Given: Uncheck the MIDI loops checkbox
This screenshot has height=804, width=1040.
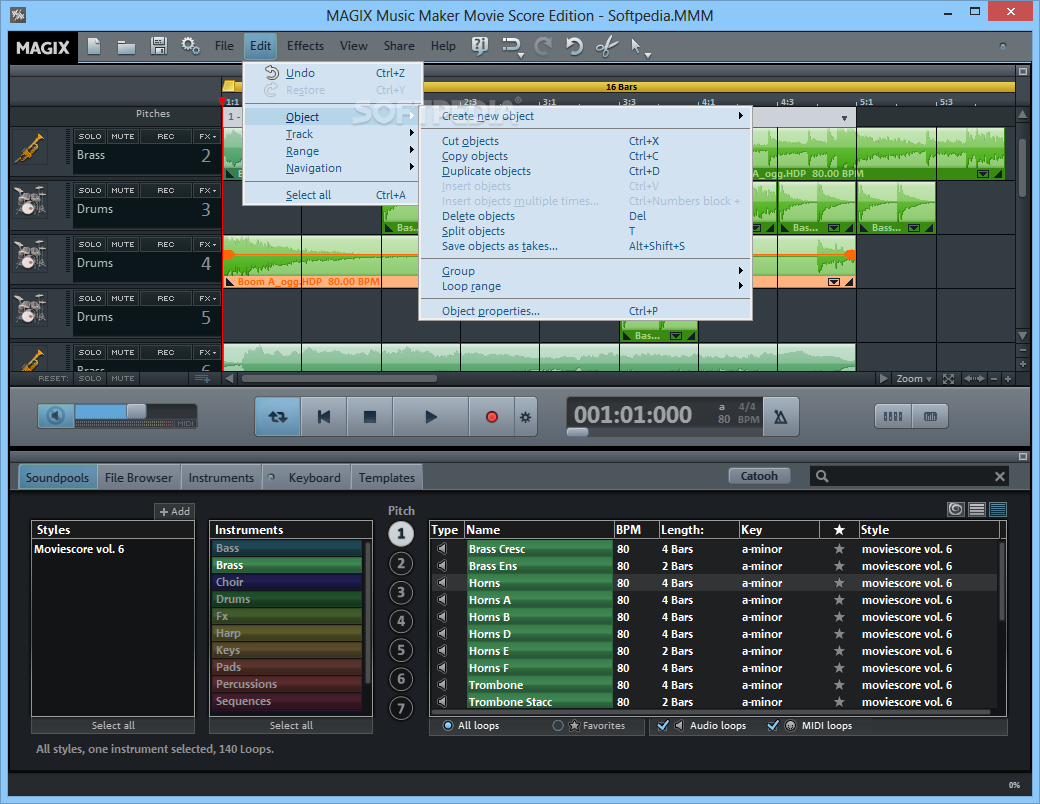Looking at the screenshot, I should coord(773,725).
